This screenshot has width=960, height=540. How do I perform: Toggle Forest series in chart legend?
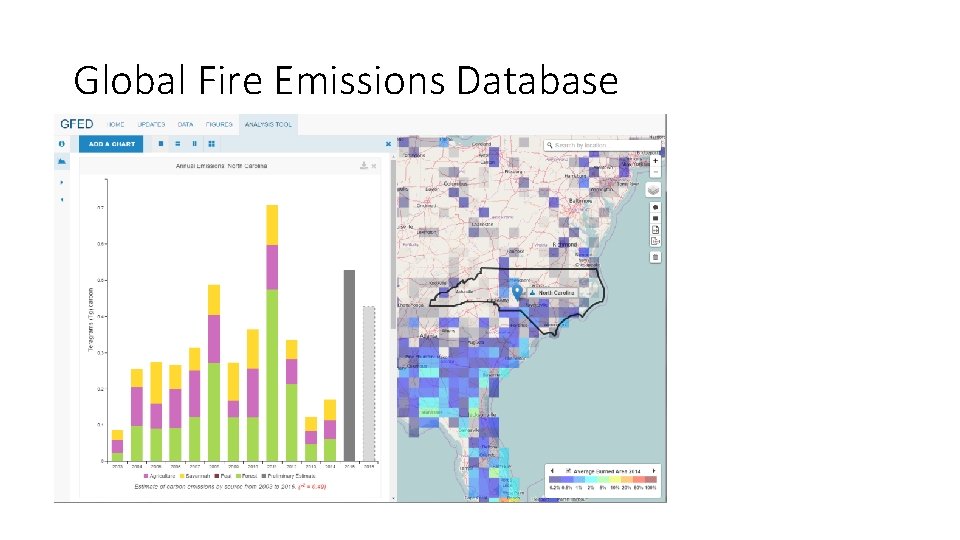click(247, 476)
